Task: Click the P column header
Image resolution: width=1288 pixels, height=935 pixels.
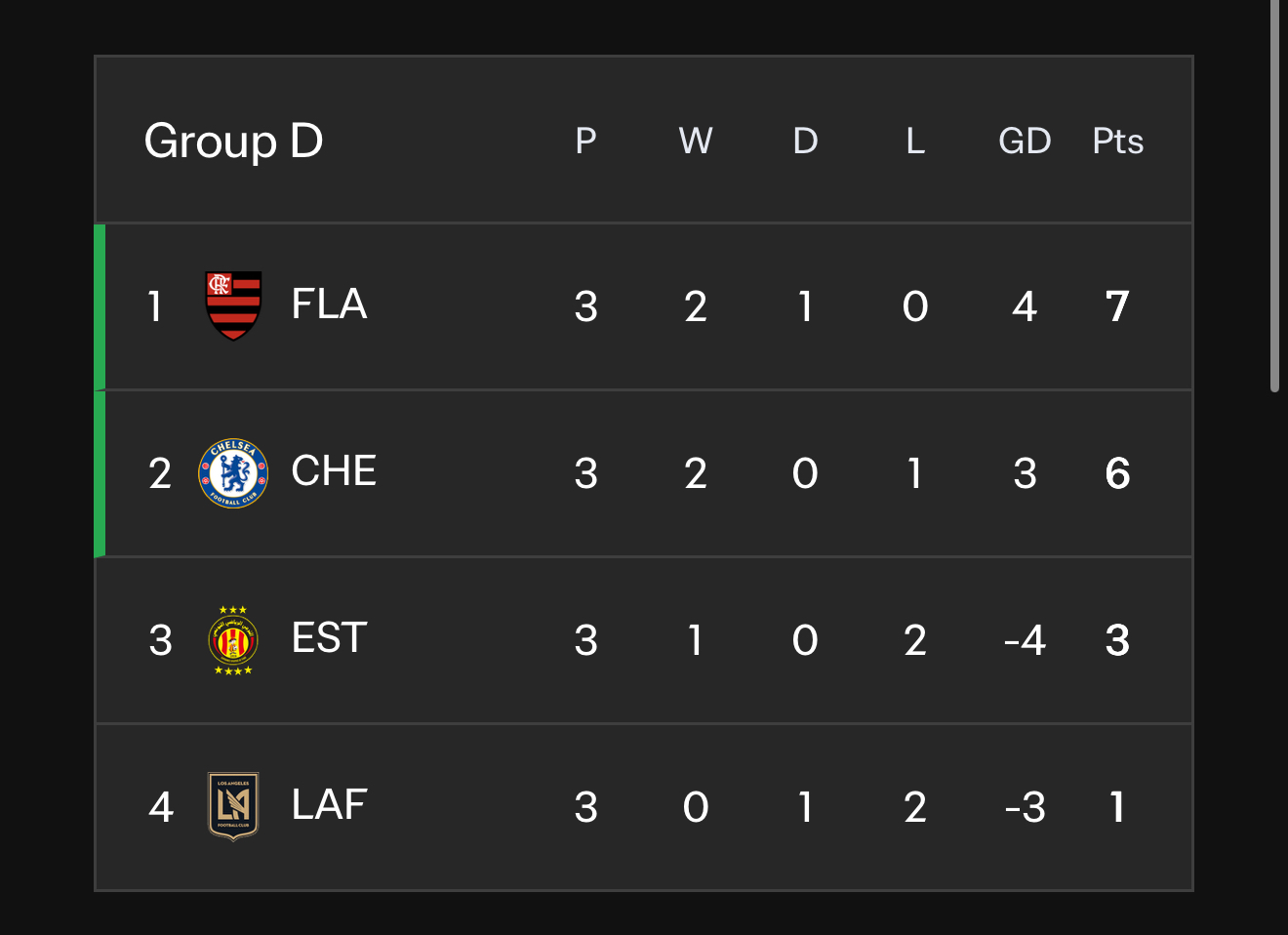Action: click(x=585, y=142)
